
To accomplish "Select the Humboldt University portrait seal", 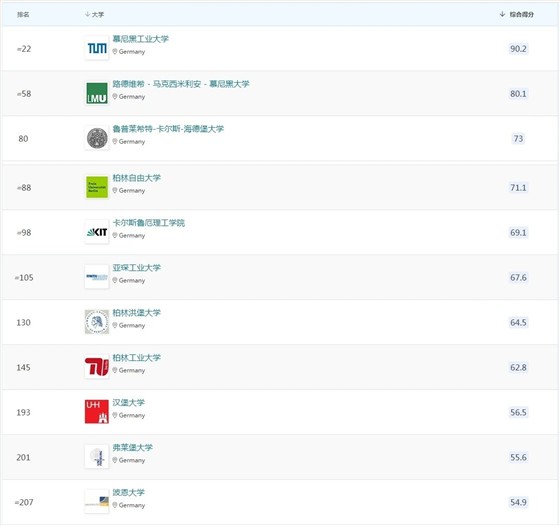I will click(97, 322).
